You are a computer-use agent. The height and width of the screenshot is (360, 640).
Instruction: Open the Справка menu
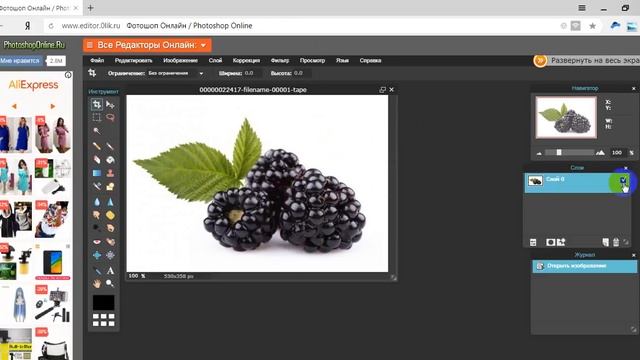pos(370,60)
